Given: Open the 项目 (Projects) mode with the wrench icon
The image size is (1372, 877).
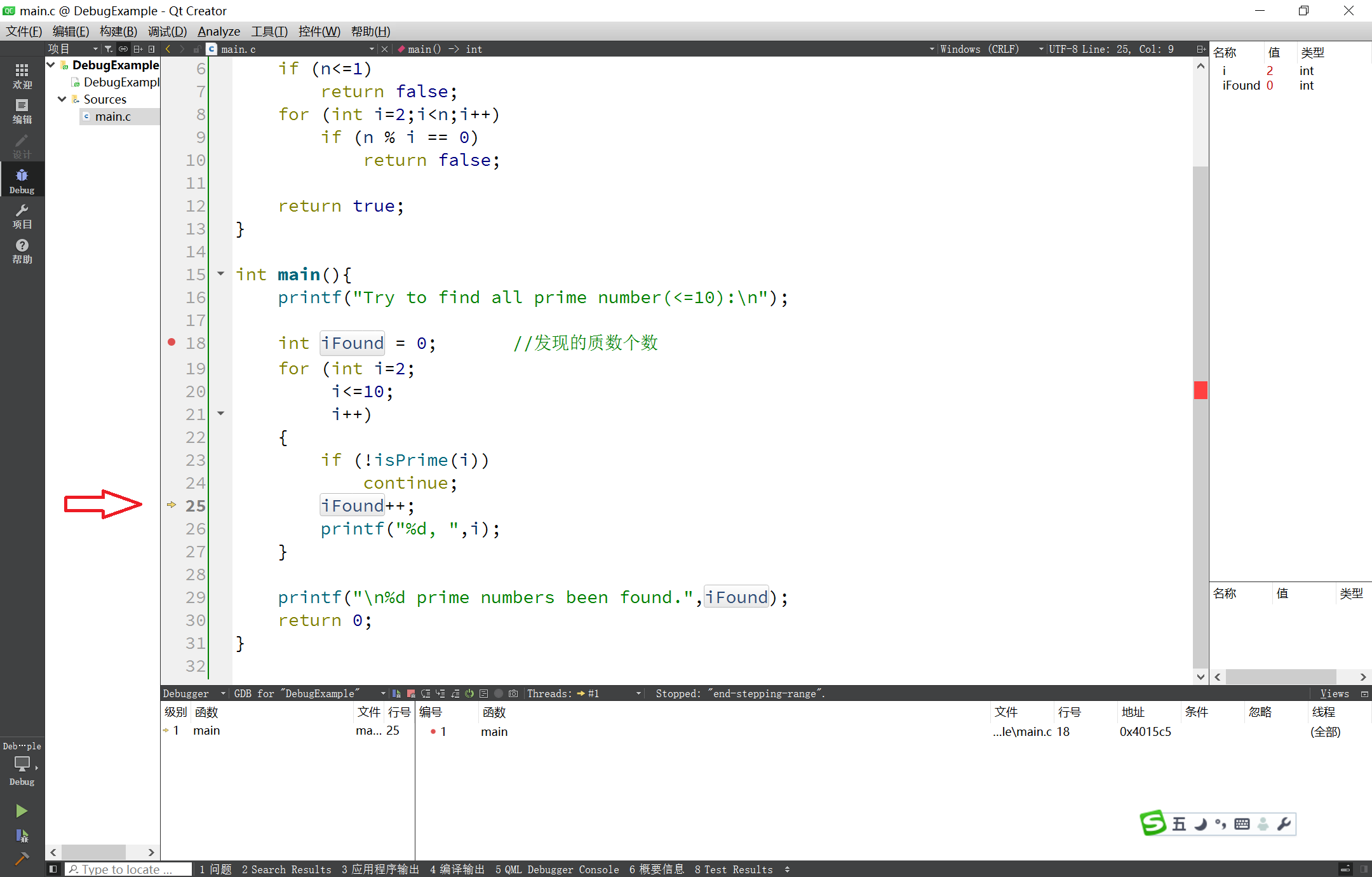Looking at the screenshot, I should [x=22, y=216].
